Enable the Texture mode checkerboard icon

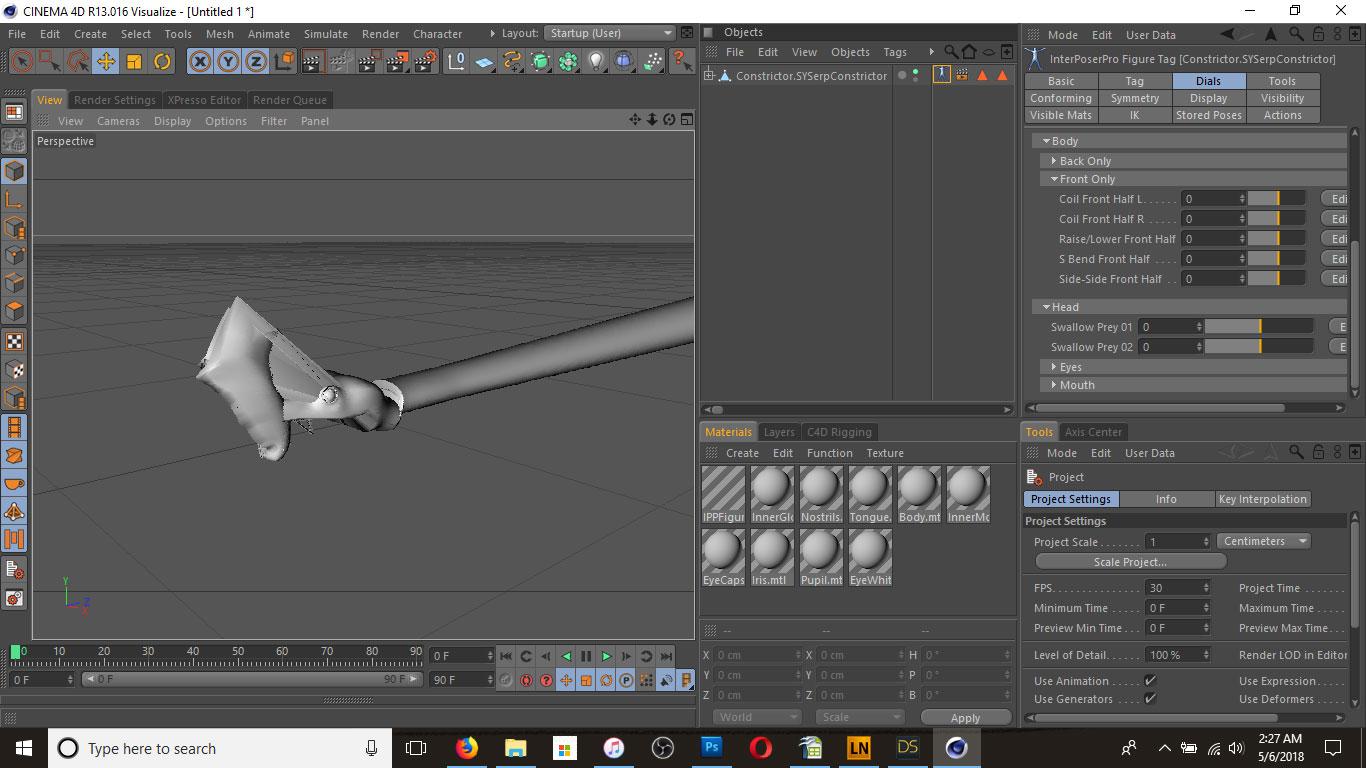coord(14,341)
